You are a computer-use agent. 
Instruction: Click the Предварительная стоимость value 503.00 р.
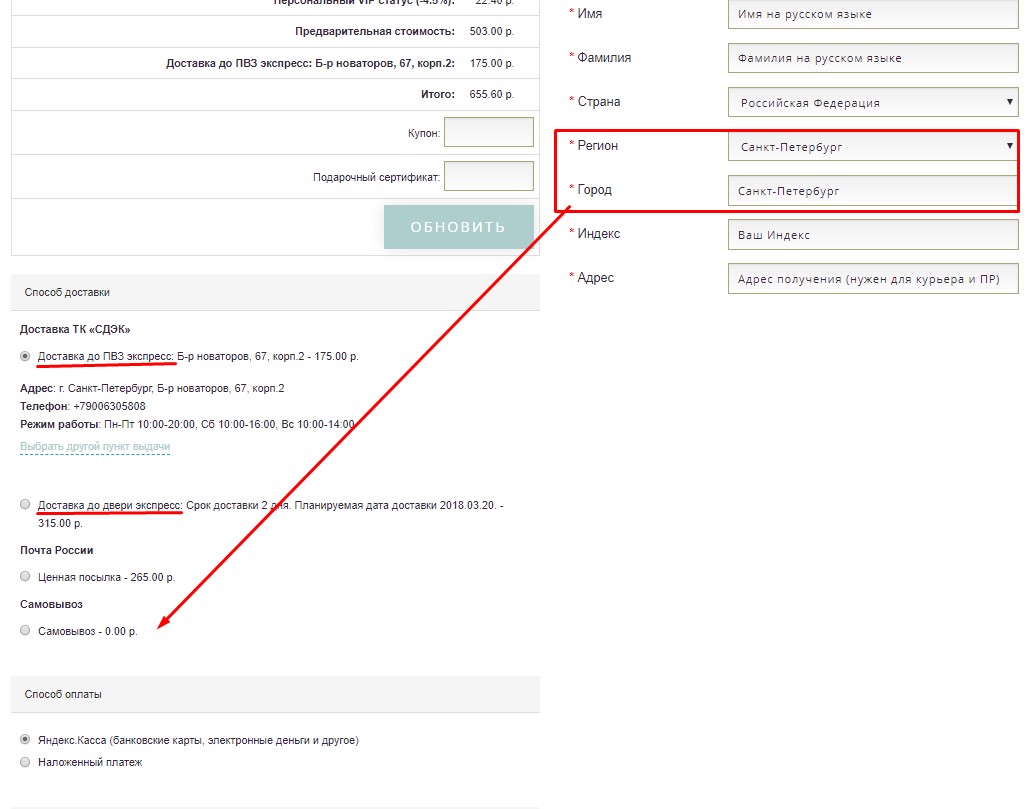(491, 31)
